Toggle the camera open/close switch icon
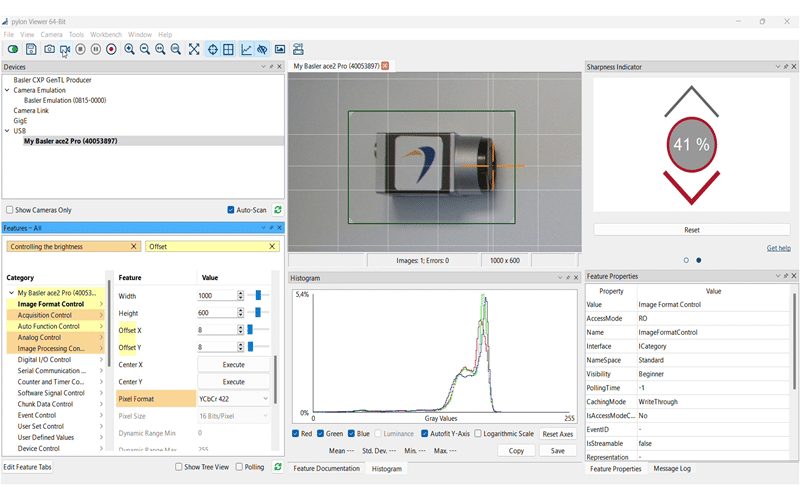 pos(13,49)
